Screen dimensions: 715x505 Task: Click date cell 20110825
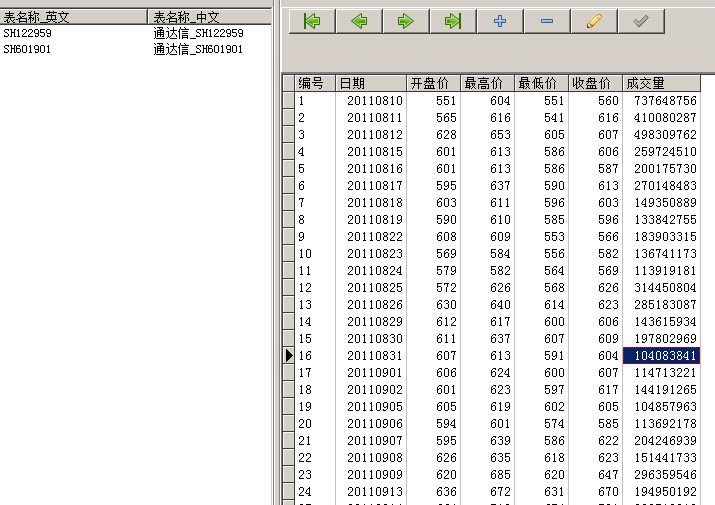pos(371,287)
